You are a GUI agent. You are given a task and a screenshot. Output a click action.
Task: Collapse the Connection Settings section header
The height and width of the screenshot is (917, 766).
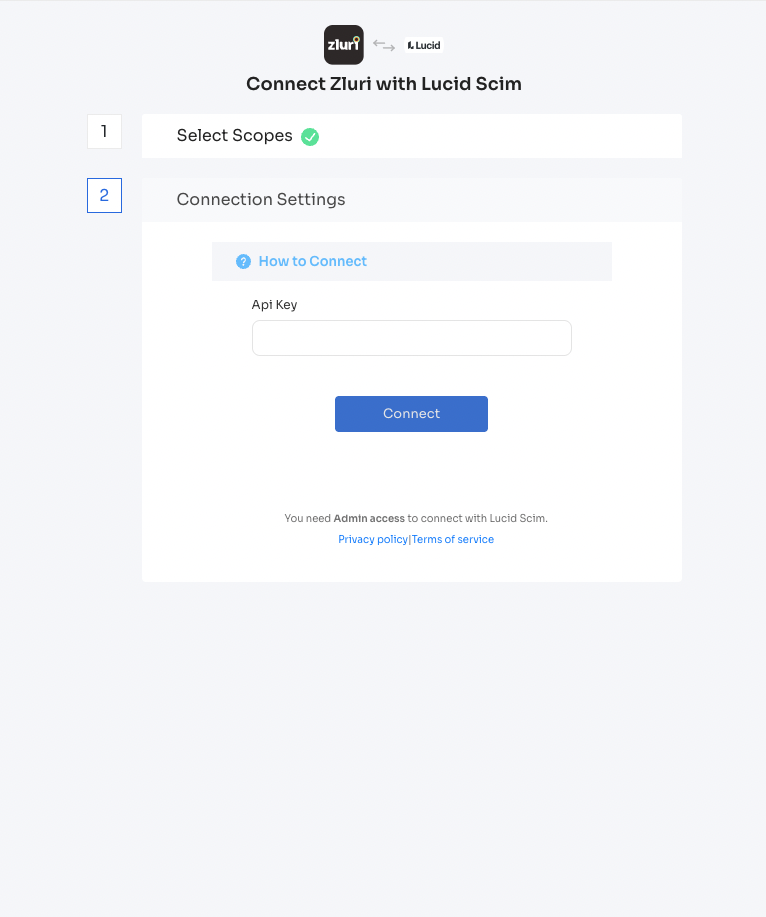[412, 200]
